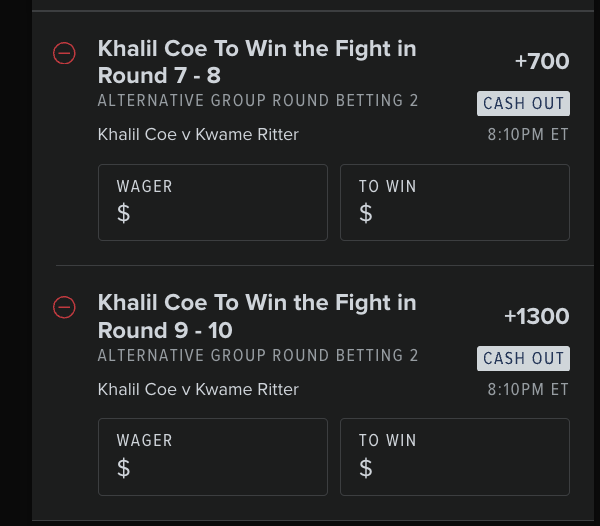This screenshot has width=600, height=526.
Task: Enter the Wager box for Round 9 - 10
Action: pos(213,457)
